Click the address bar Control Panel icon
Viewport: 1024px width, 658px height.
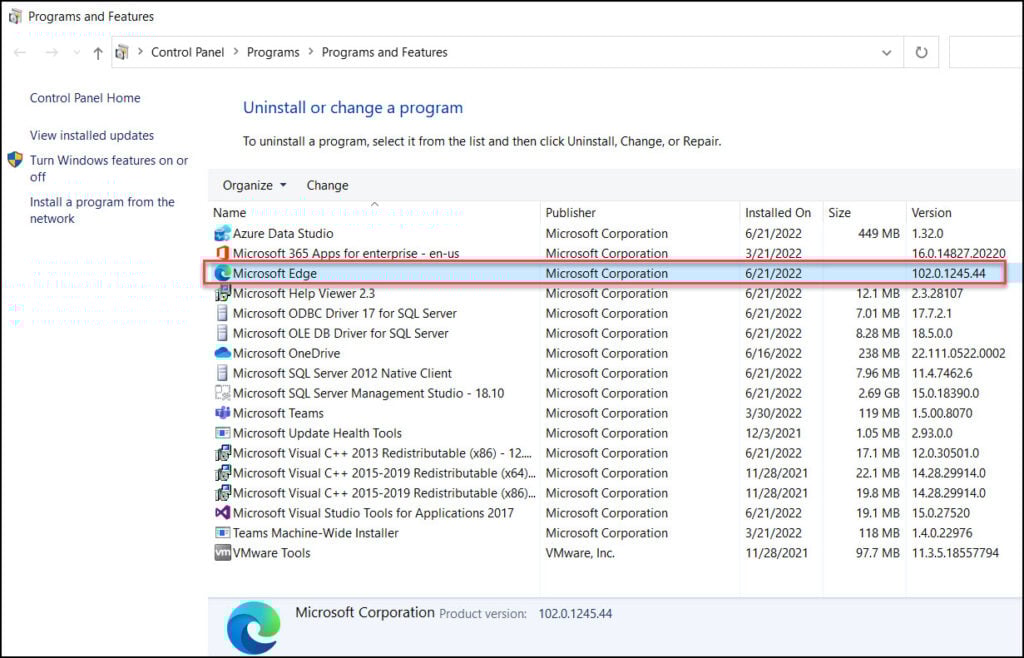tap(122, 52)
